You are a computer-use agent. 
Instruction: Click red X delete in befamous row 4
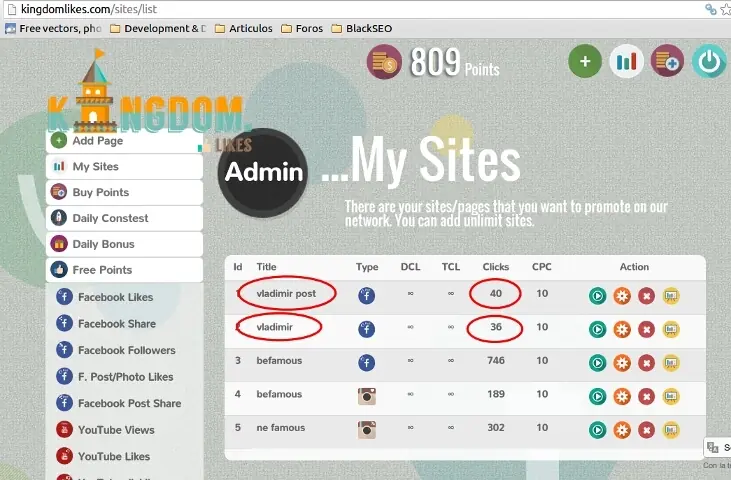point(646,396)
